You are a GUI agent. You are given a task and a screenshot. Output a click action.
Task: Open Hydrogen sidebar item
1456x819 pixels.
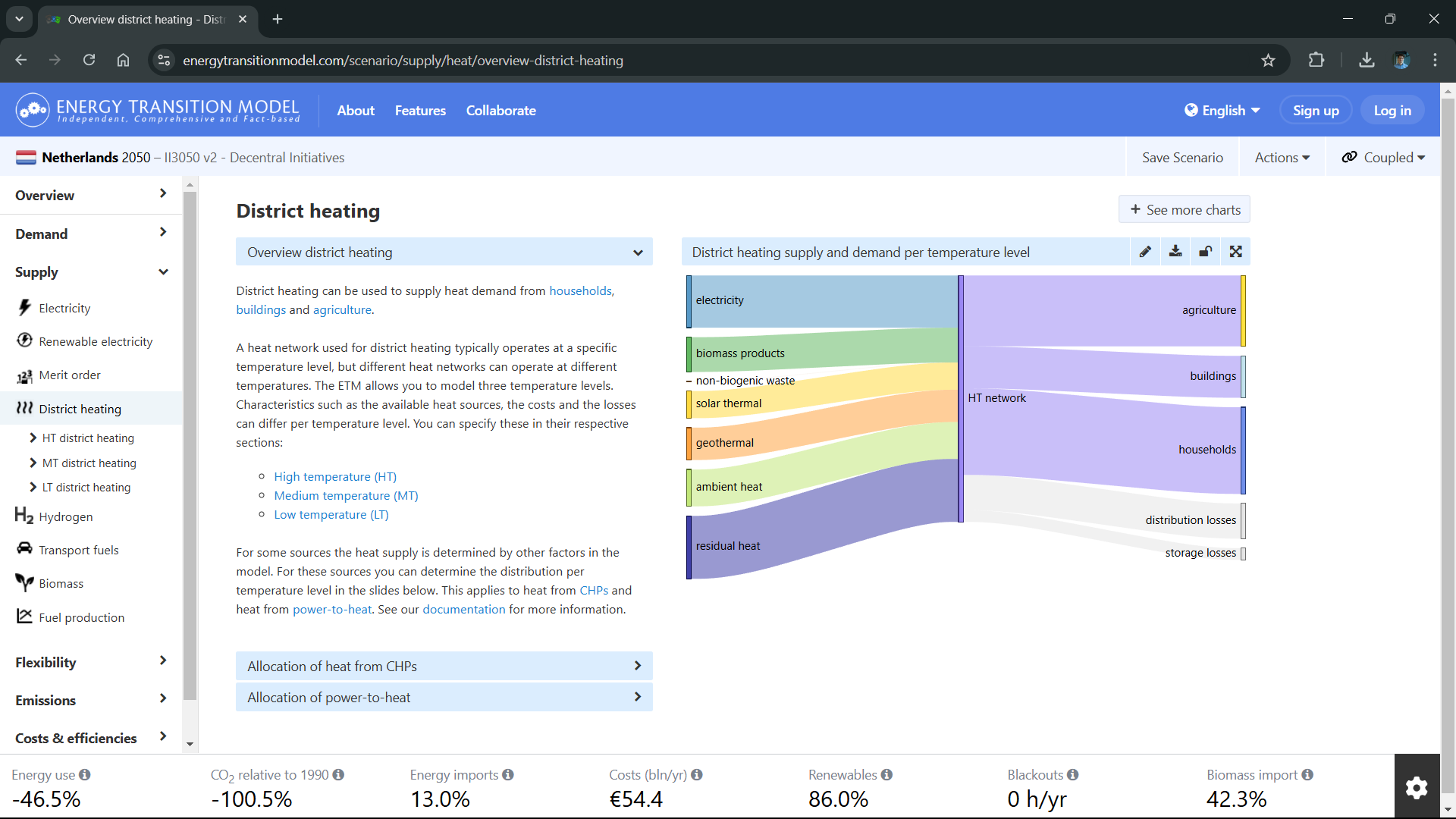tap(66, 517)
